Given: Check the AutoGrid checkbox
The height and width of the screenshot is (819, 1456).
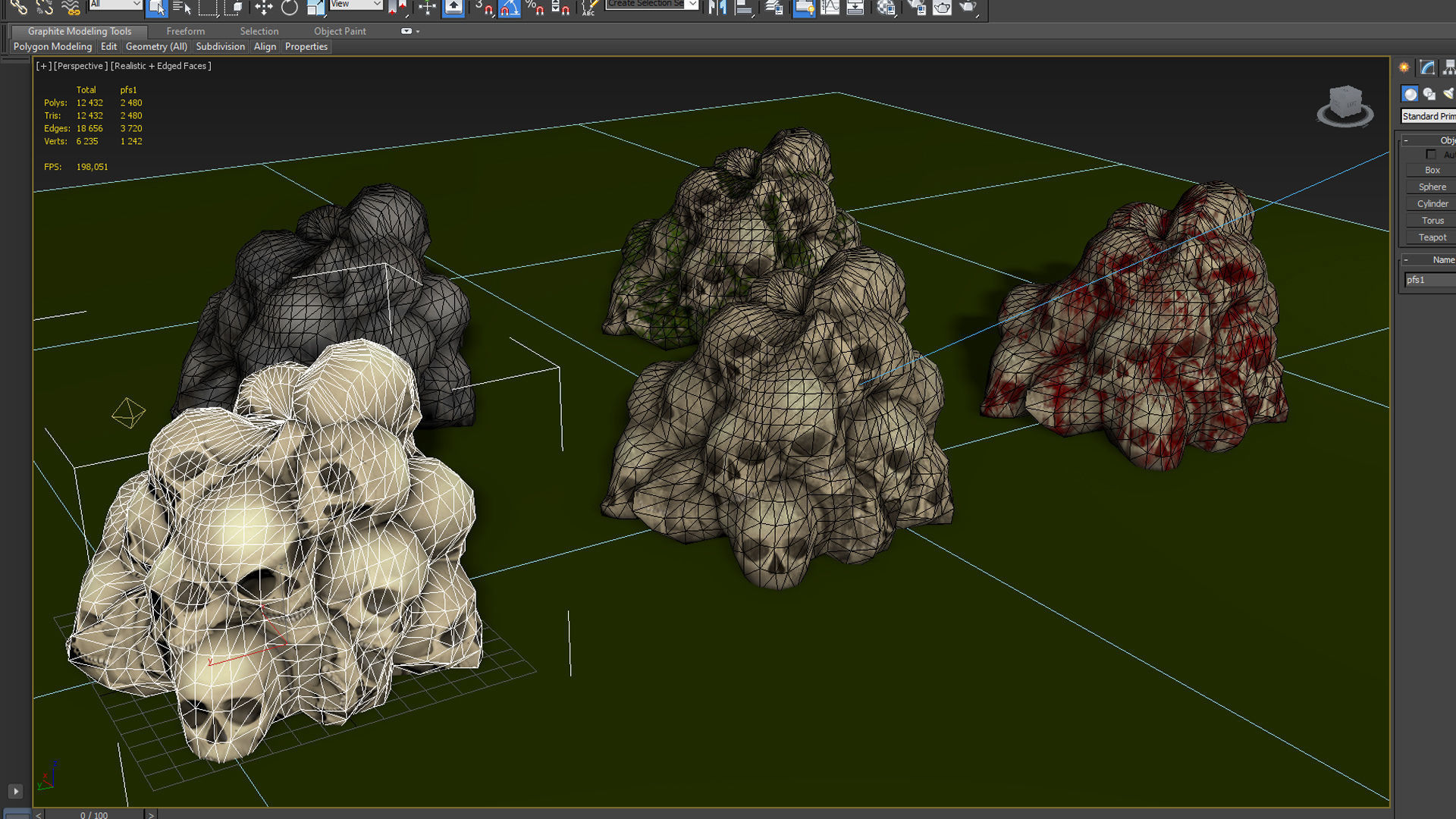Looking at the screenshot, I should coord(1432,154).
